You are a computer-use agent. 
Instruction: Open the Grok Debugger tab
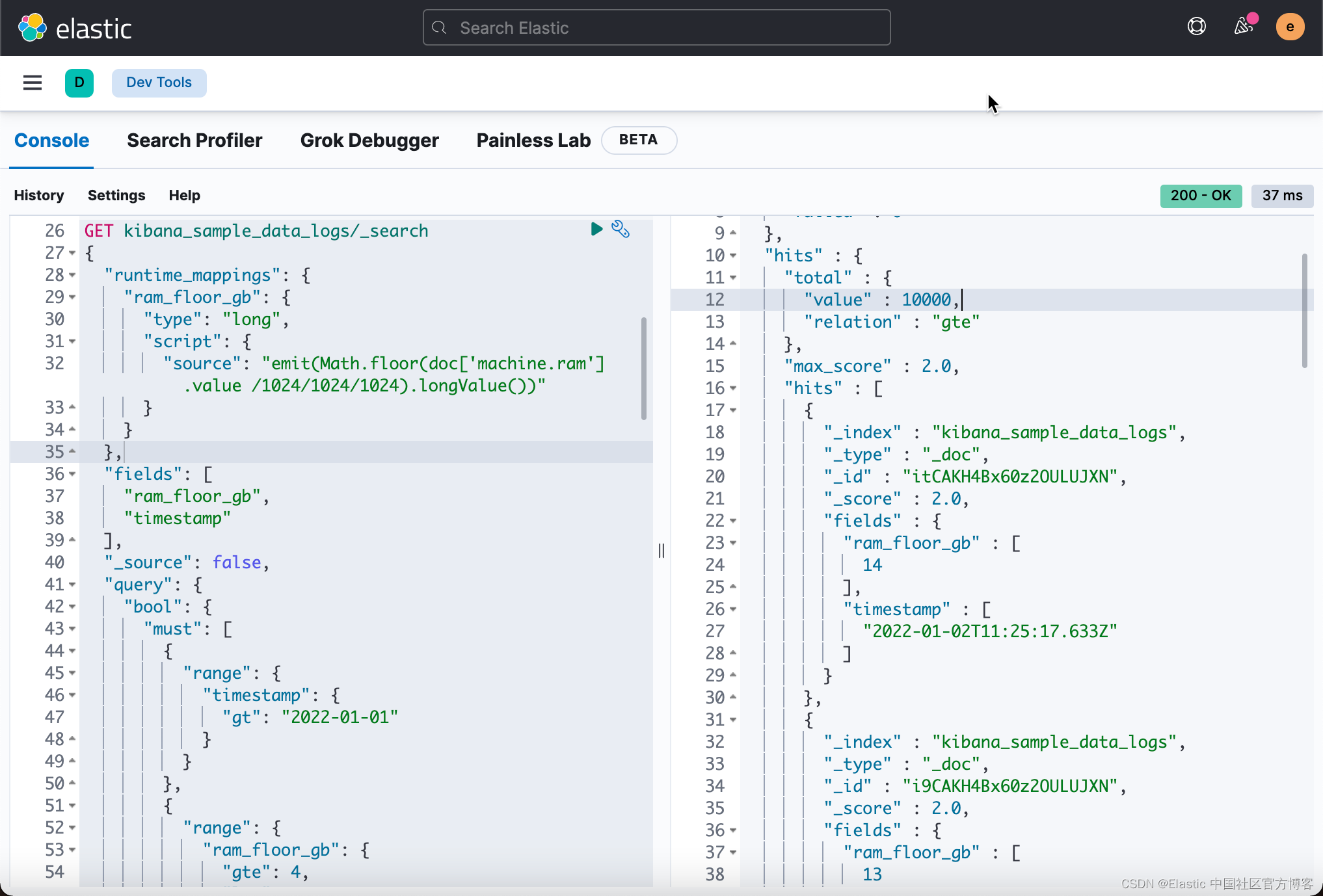coord(369,140)
